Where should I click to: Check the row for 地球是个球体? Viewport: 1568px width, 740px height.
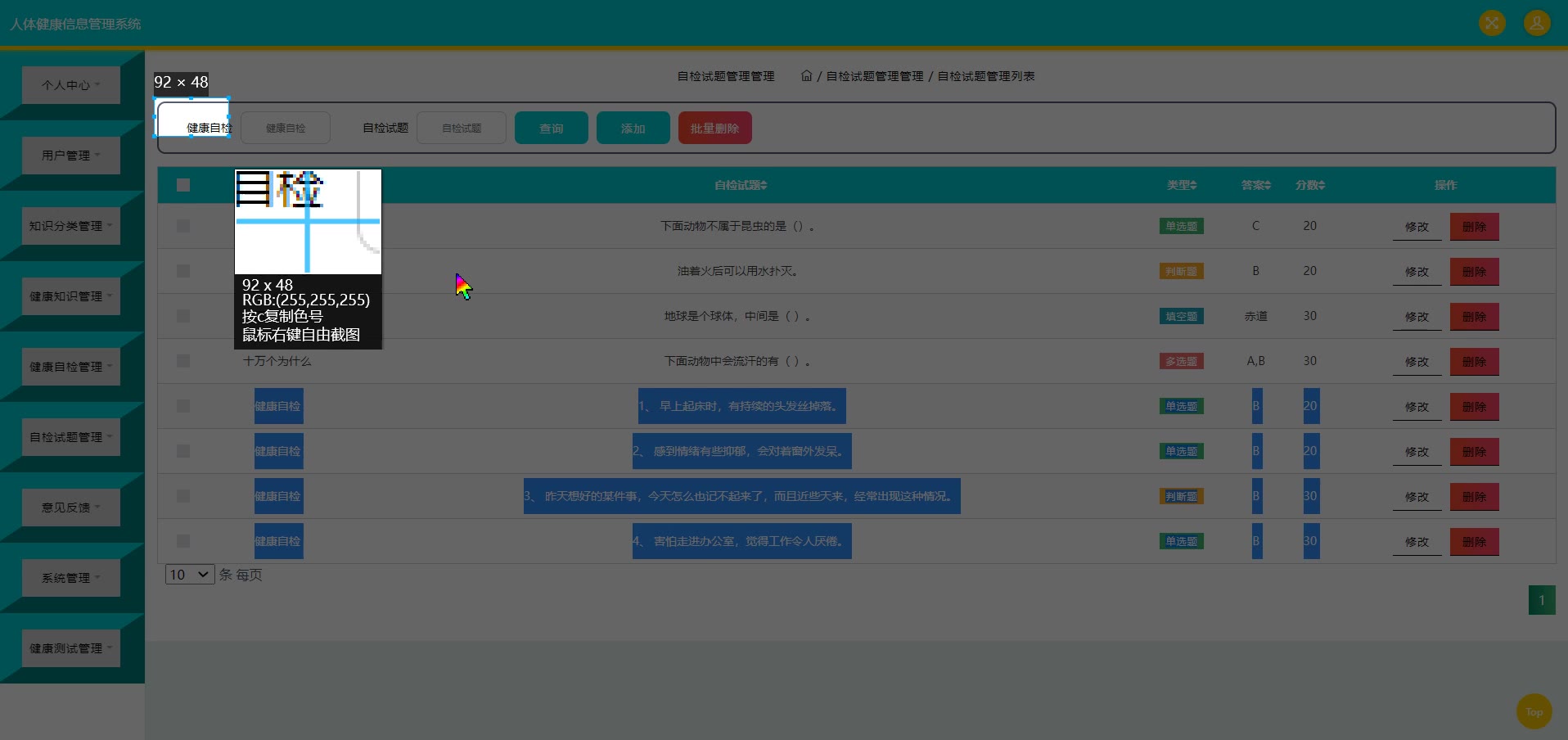tap(183, 316)
